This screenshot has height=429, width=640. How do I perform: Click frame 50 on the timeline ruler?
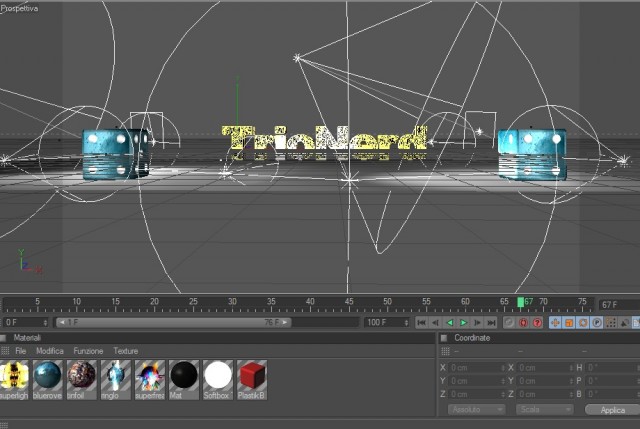[x=387, y=302]
